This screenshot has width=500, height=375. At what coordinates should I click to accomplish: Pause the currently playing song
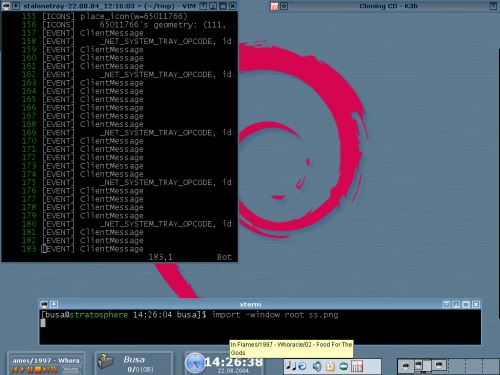point(30,370)
